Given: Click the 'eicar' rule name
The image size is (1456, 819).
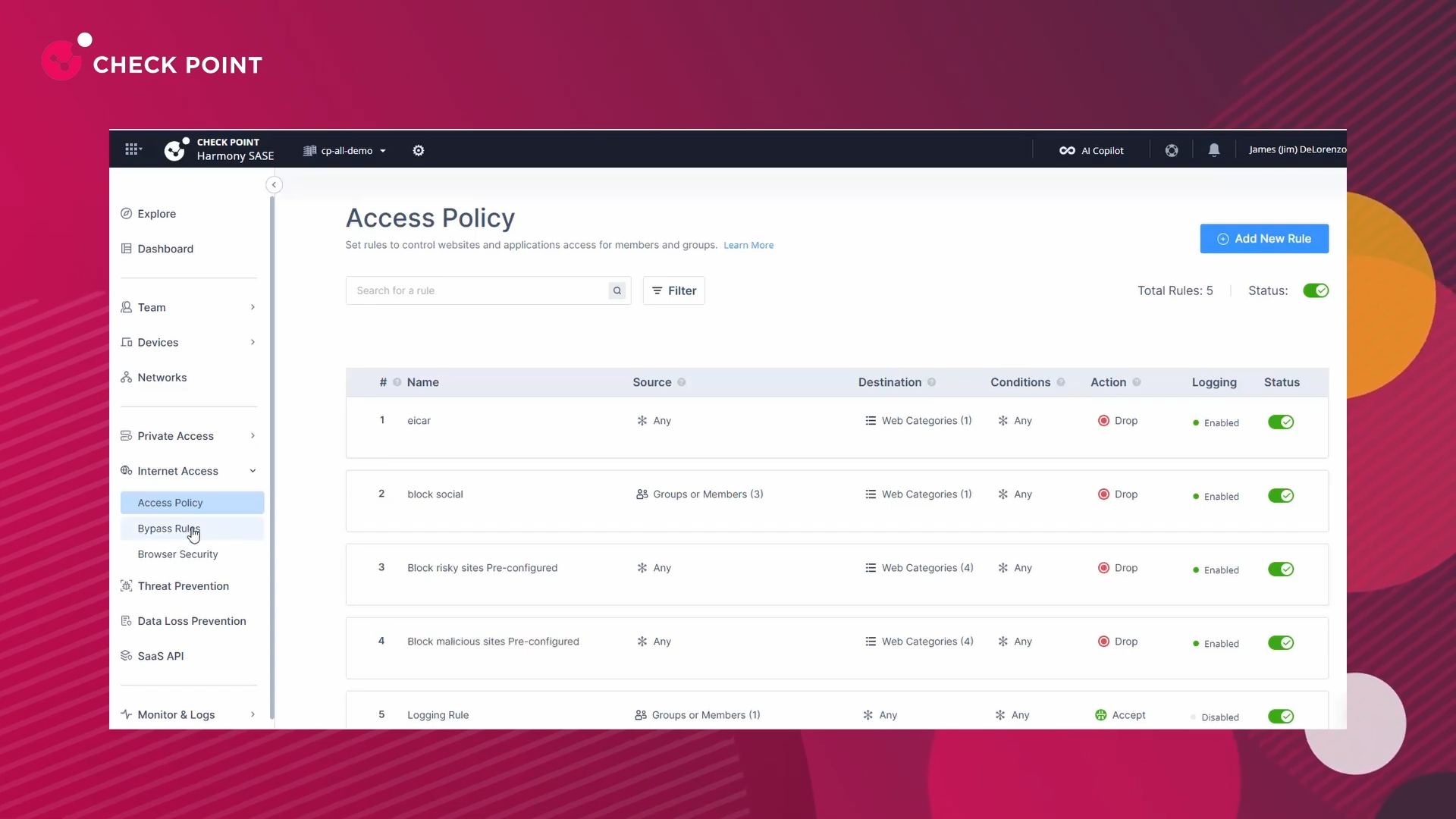Looking at the screenshot, I should tap(419, 421).
